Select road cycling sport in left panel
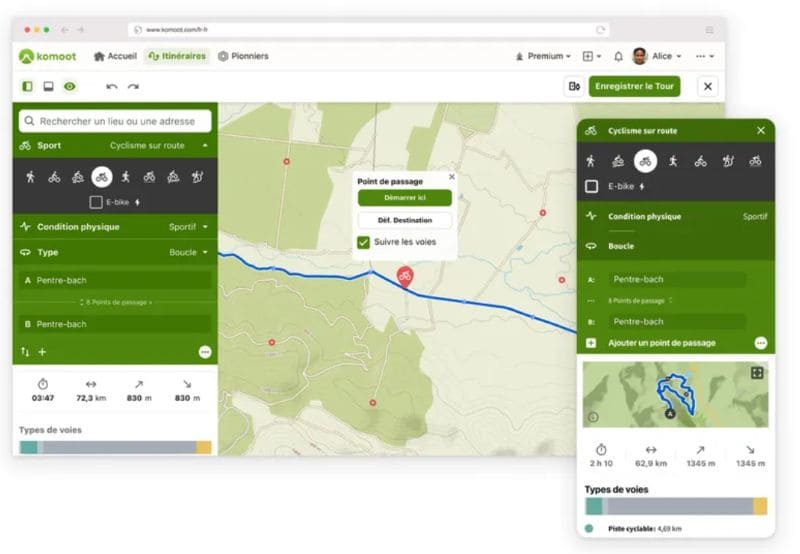The height and width of the screenshot is (554, 800). click(102, 177)
